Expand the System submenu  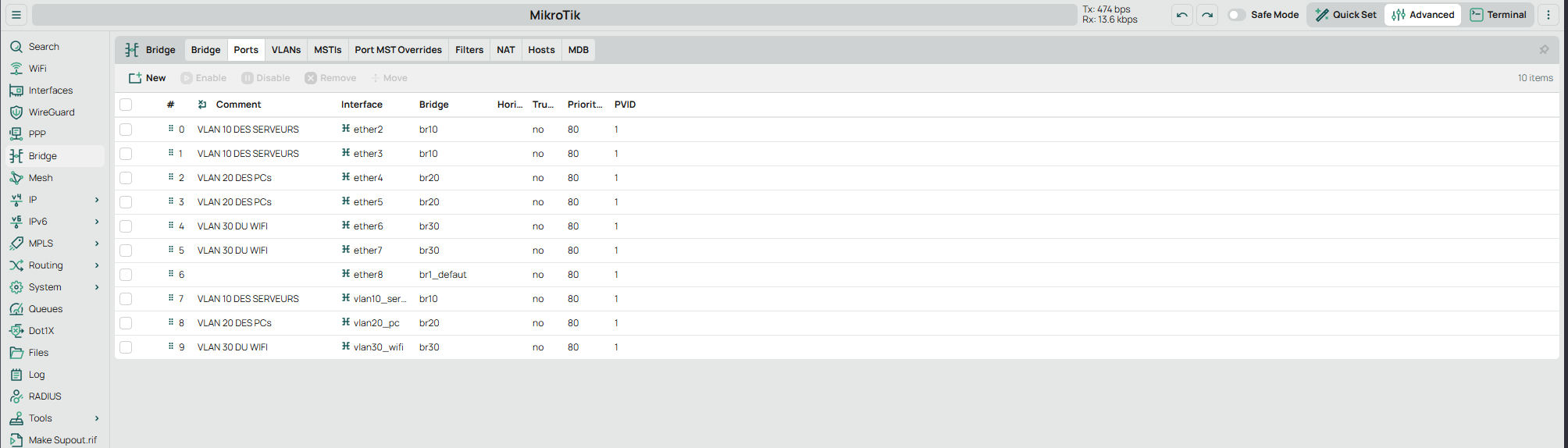(97, 287)
